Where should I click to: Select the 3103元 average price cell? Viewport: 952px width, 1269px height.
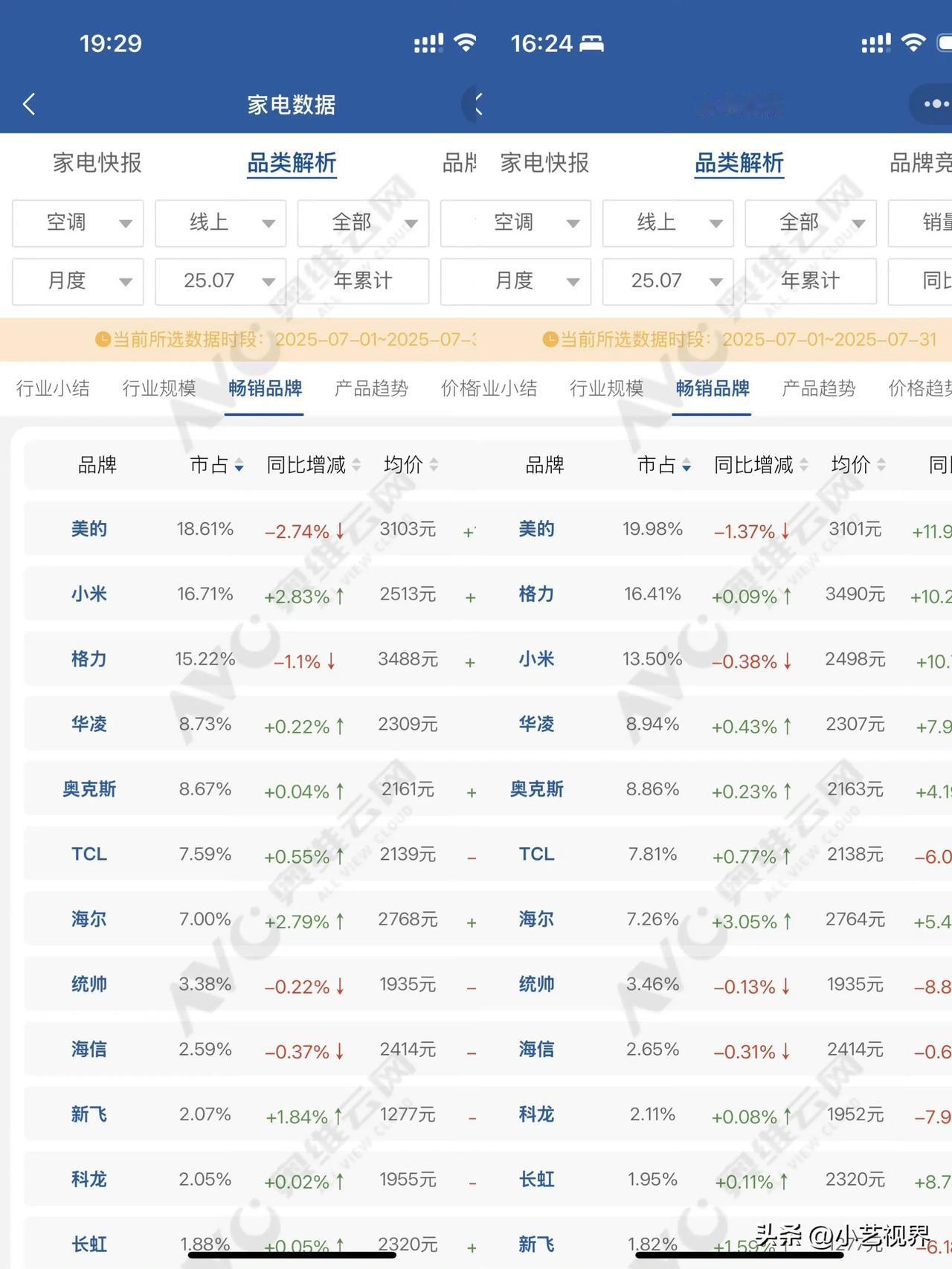[408, 530]
